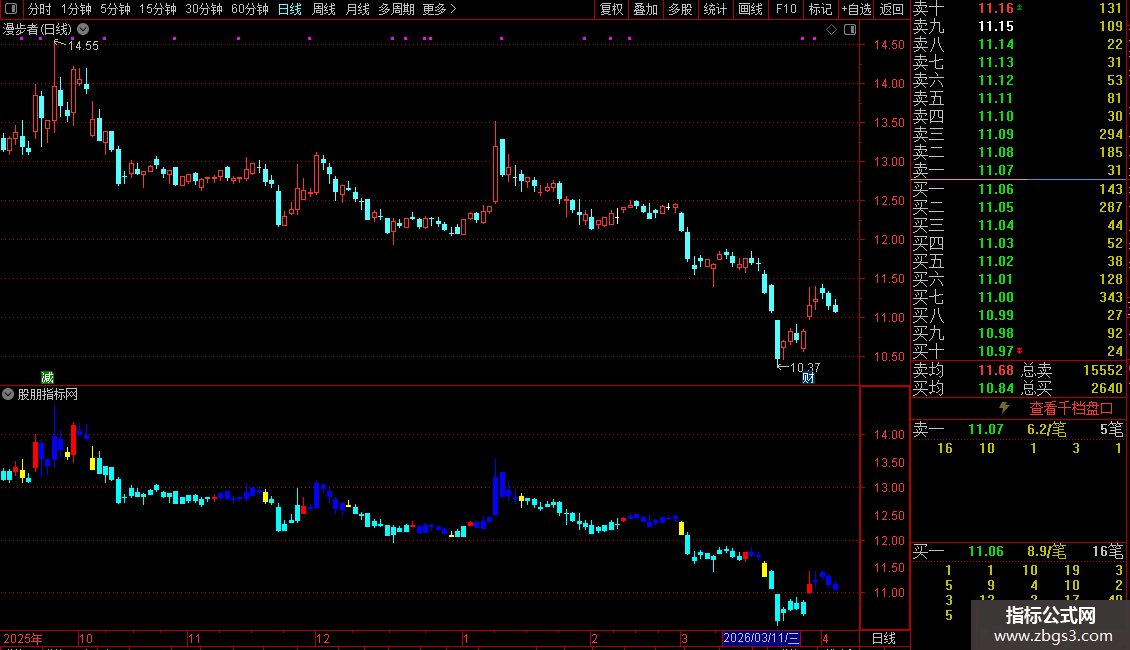Click the 2025年 label on time axis

click(x=22, y=638)
